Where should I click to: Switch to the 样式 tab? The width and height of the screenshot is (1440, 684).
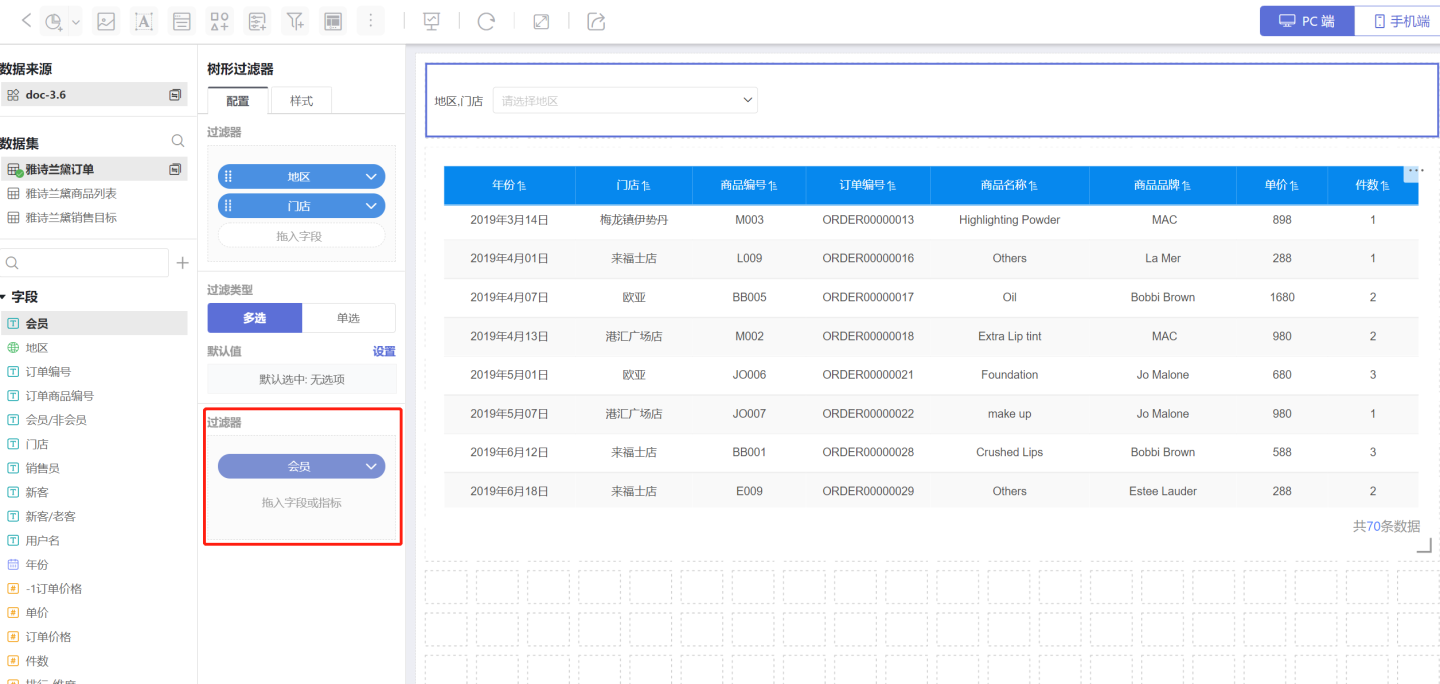click(301, 101)
